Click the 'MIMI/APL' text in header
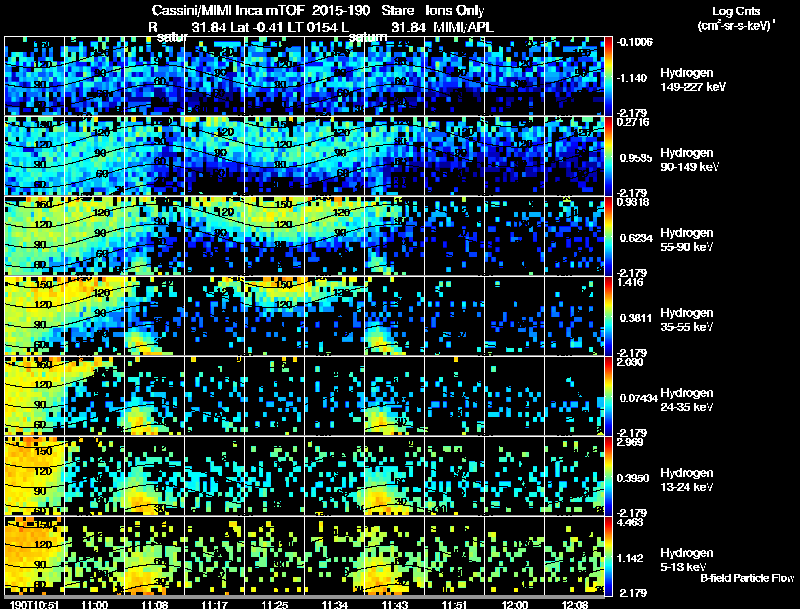Viewport: 800px width, 609px height. click(x=463, y=27)
